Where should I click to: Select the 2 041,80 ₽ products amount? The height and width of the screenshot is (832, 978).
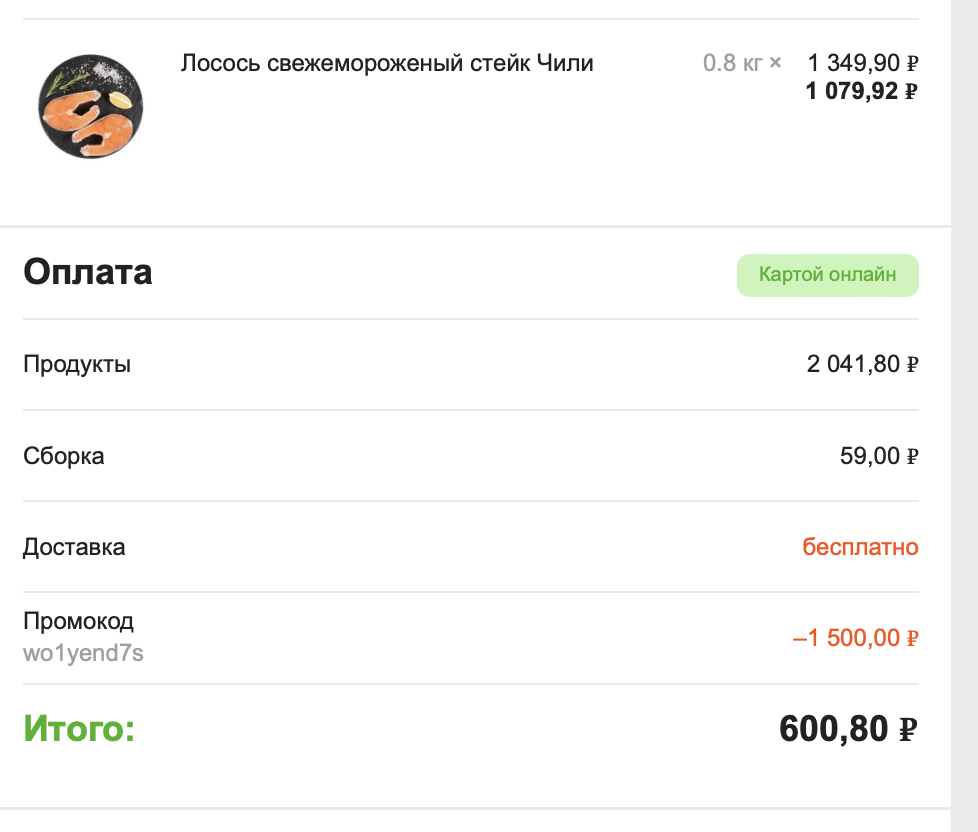tap(863, 364)
